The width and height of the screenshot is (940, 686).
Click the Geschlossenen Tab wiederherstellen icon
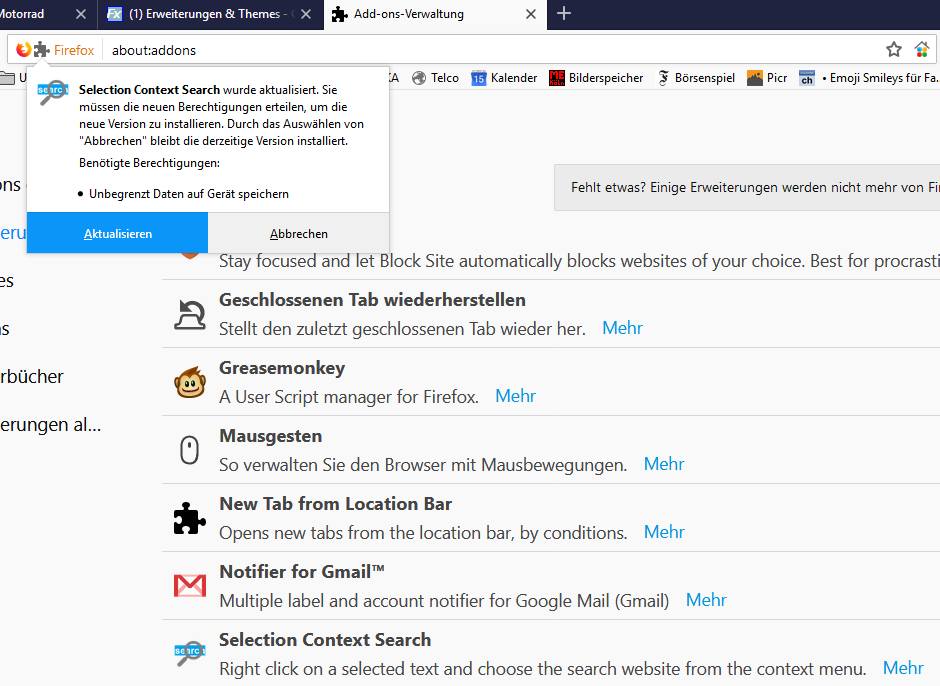190,314
